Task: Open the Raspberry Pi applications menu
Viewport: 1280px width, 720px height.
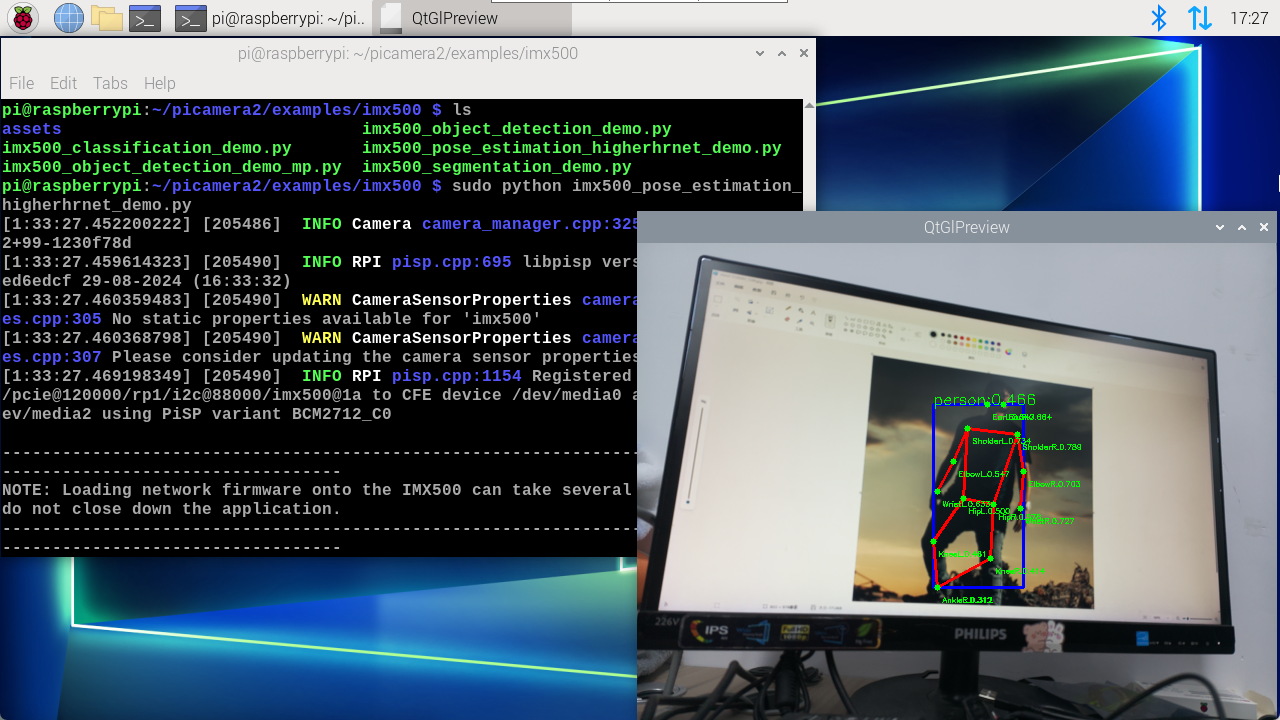Action: tap(23, 18)
